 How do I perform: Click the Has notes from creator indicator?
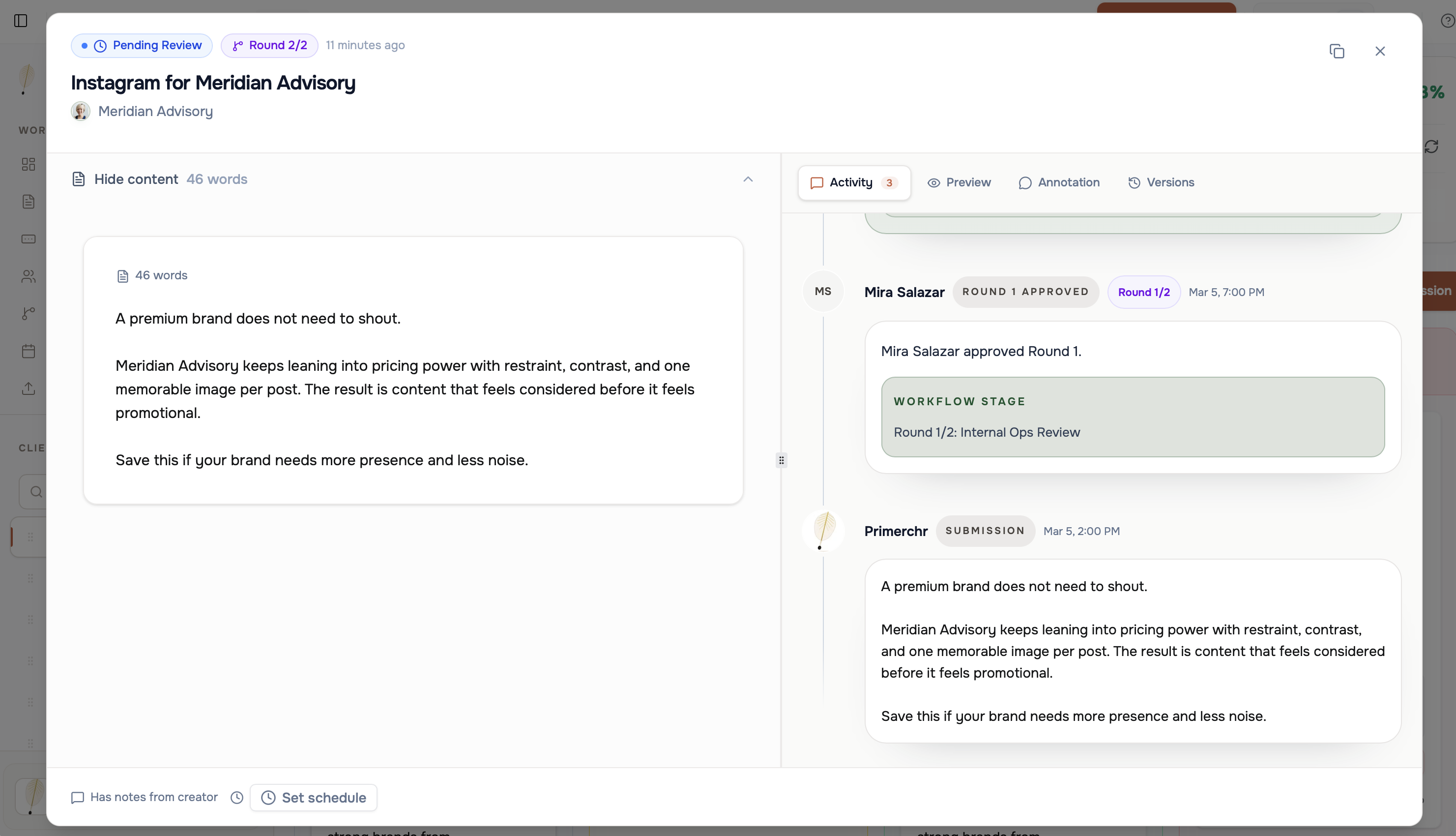[144, 797]
